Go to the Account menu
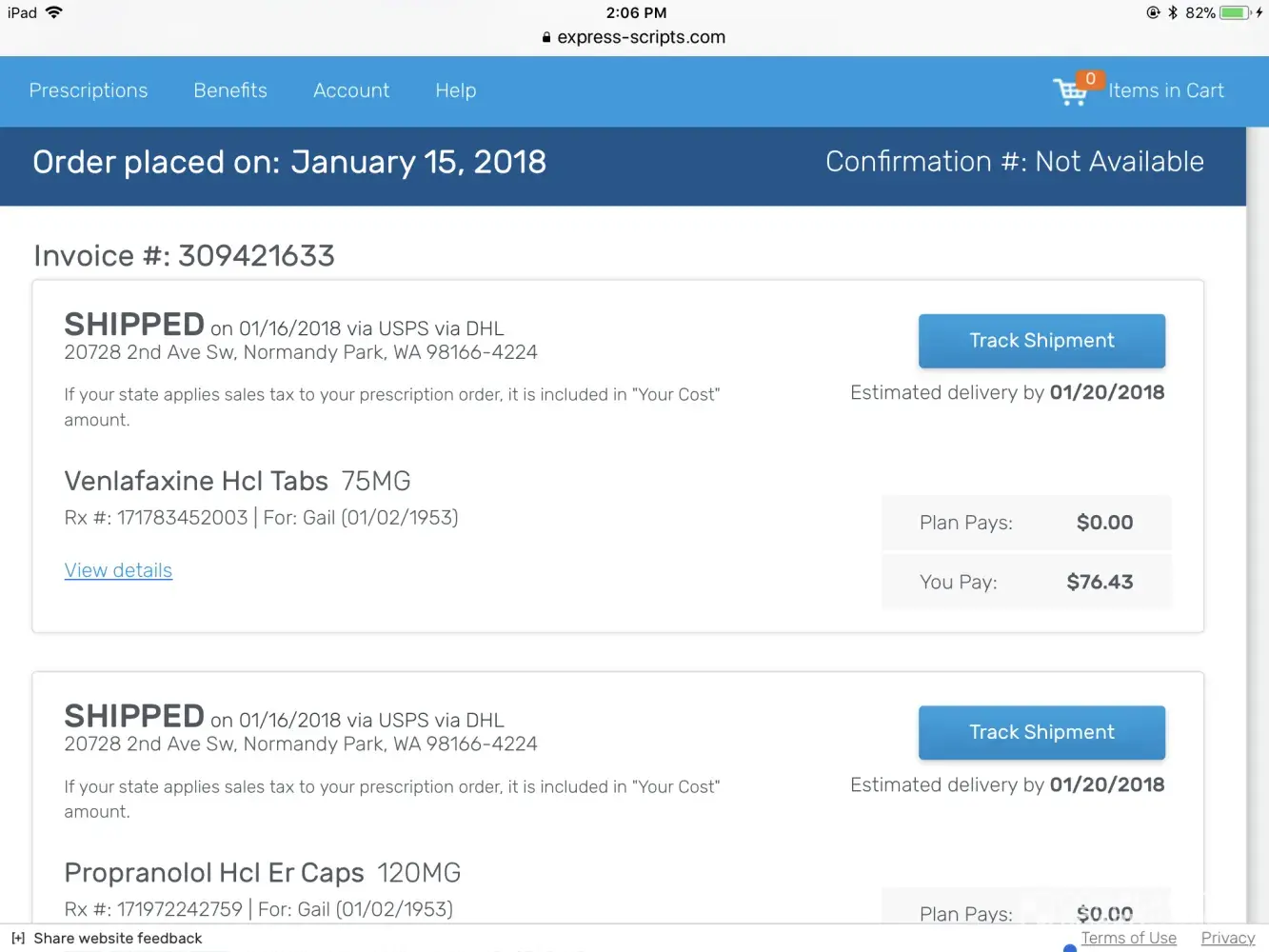 click(x=351, y=90)
